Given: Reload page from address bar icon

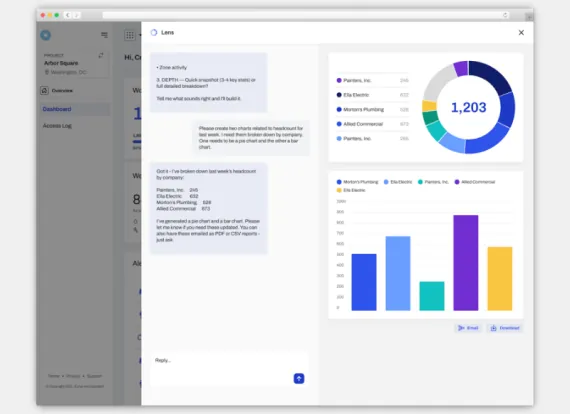Looking at the screenshot, I should coord(505,15).
